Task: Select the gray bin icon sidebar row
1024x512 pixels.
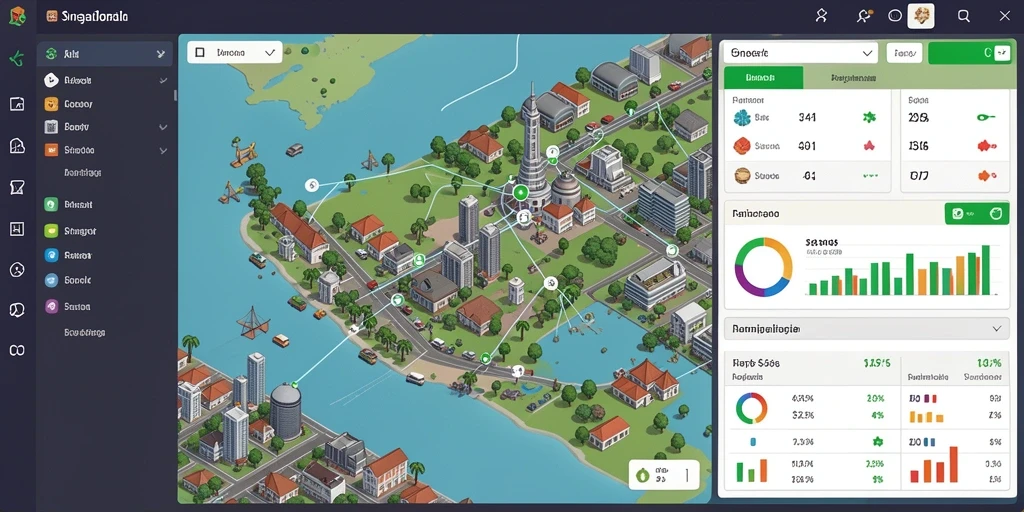Action: pyautogui.click(x=106, y=127)
